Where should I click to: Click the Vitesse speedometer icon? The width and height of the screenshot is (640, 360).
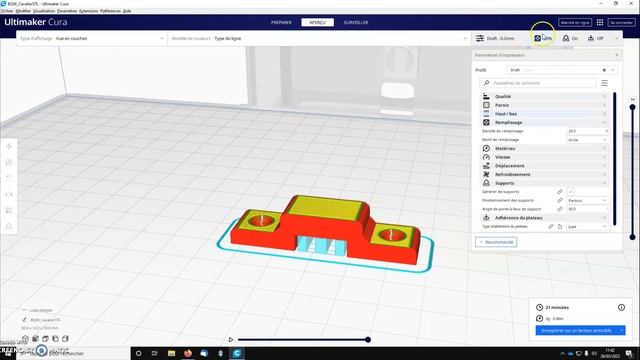[486, 157]
